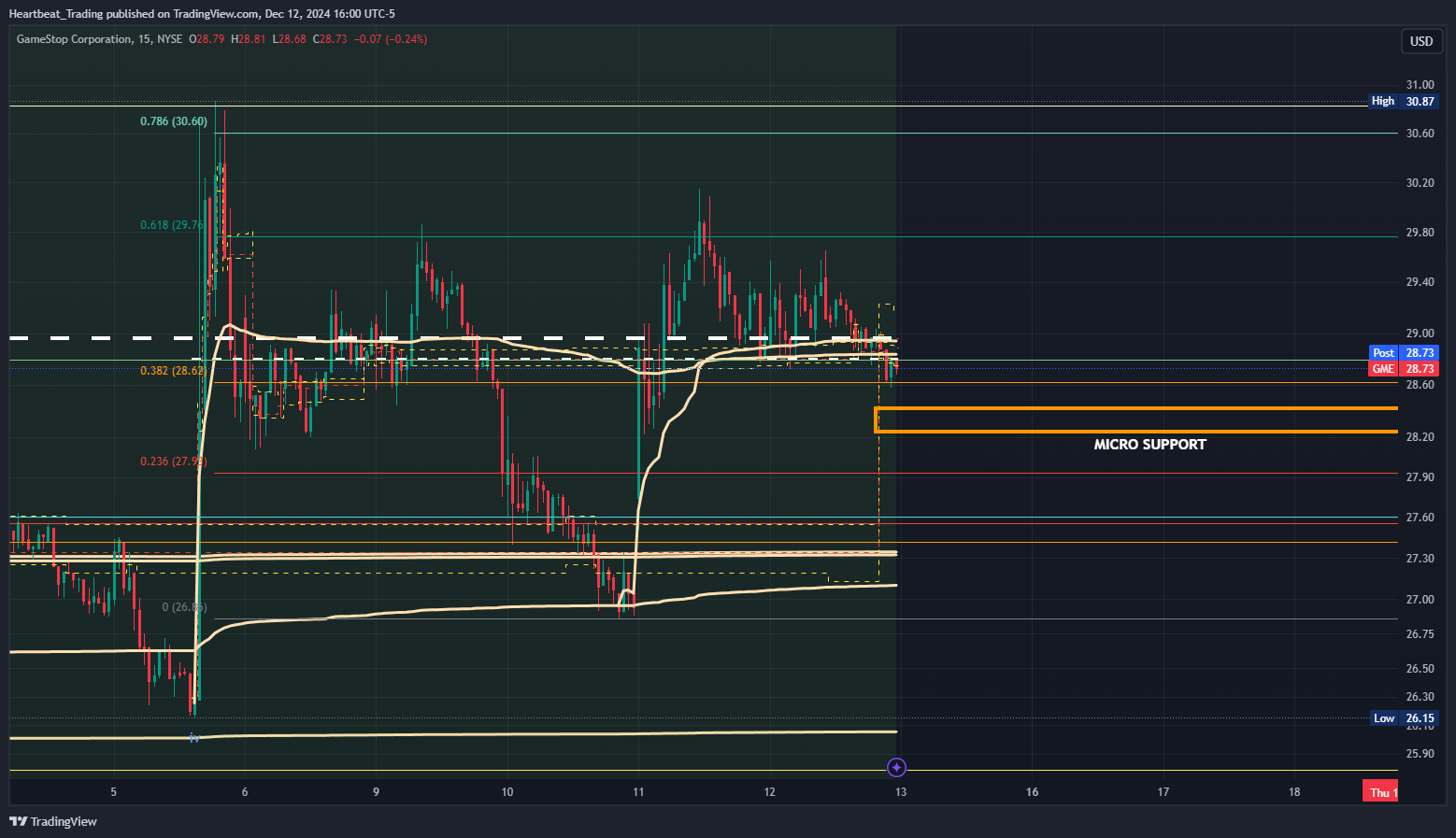Click date 12 on the time axis
The height and width of the screenshot is (838, 1456).
[770, 792]
